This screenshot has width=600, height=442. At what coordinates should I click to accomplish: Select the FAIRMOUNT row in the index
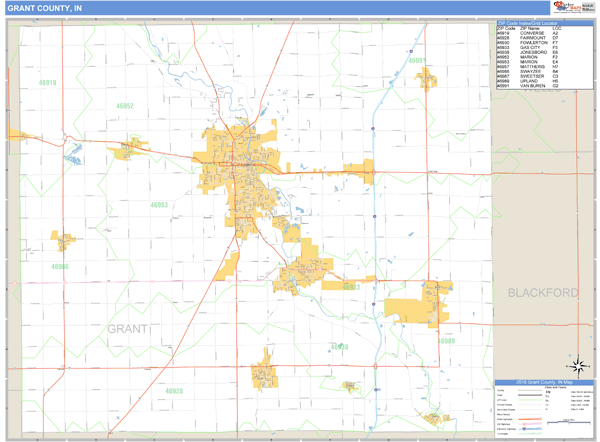point(528,38)
